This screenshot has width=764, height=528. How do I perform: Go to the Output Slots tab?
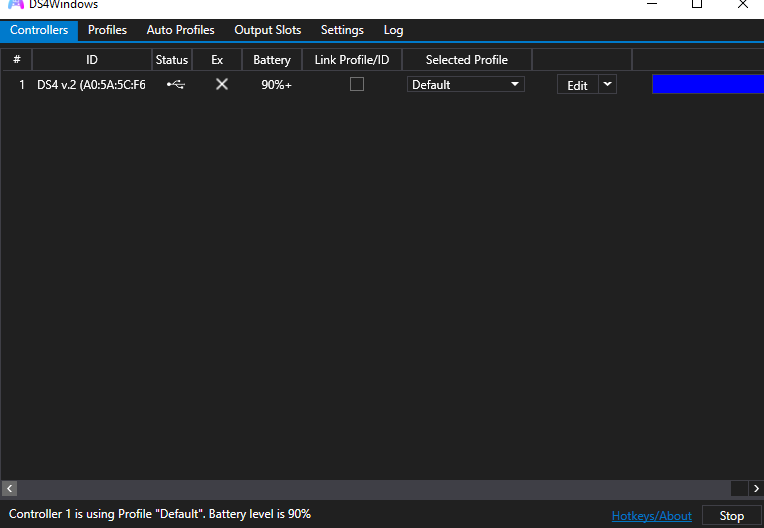pos(267,30)
